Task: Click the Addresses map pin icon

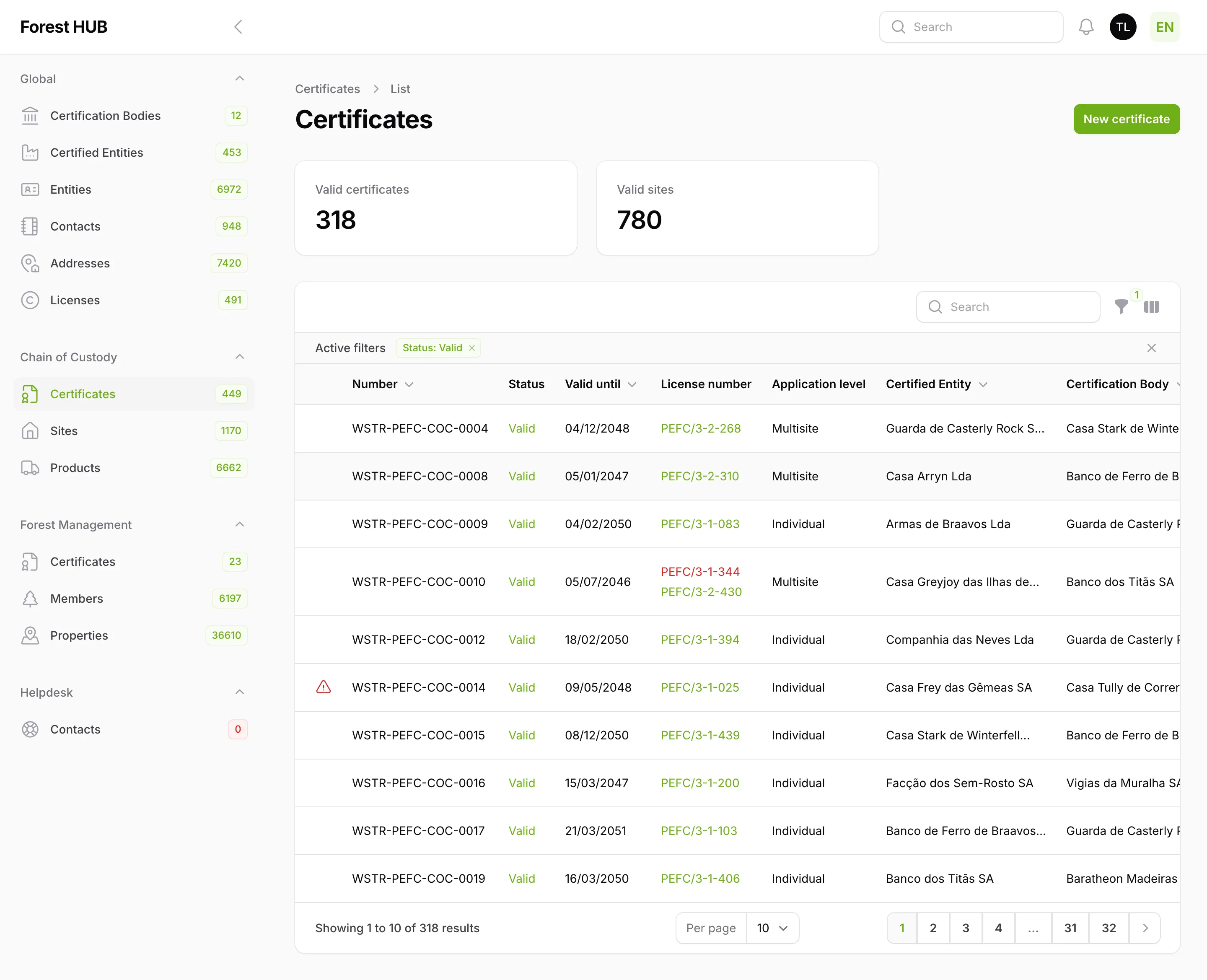Action: (30, 263)
